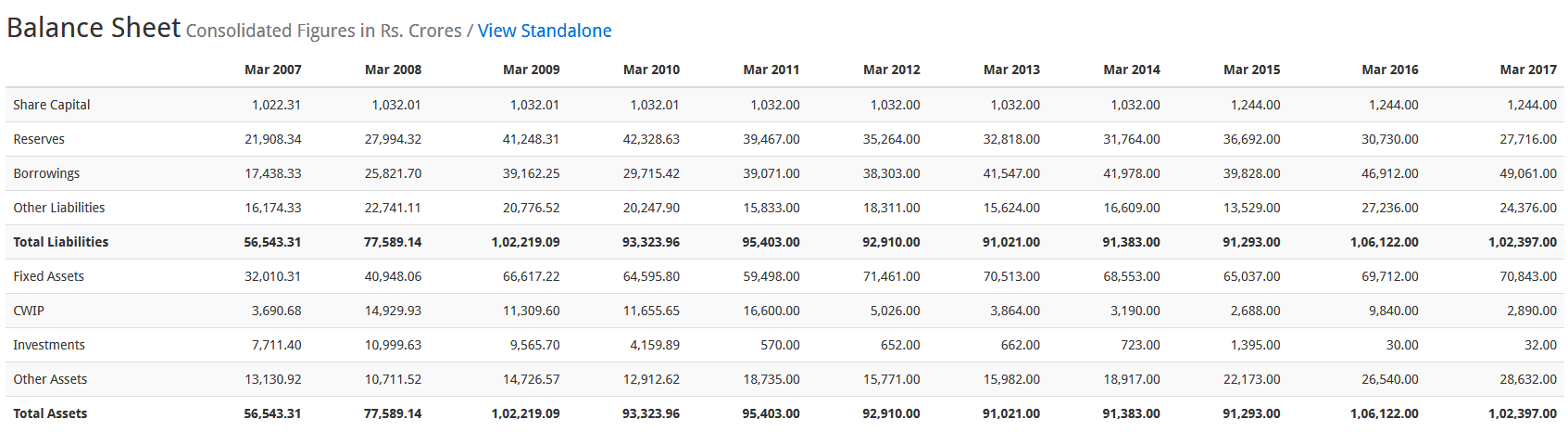The image size is (1568, 432).
Task: Select Mar 2008 CWIP value 14,929.93
Action: tap(393, 311)
